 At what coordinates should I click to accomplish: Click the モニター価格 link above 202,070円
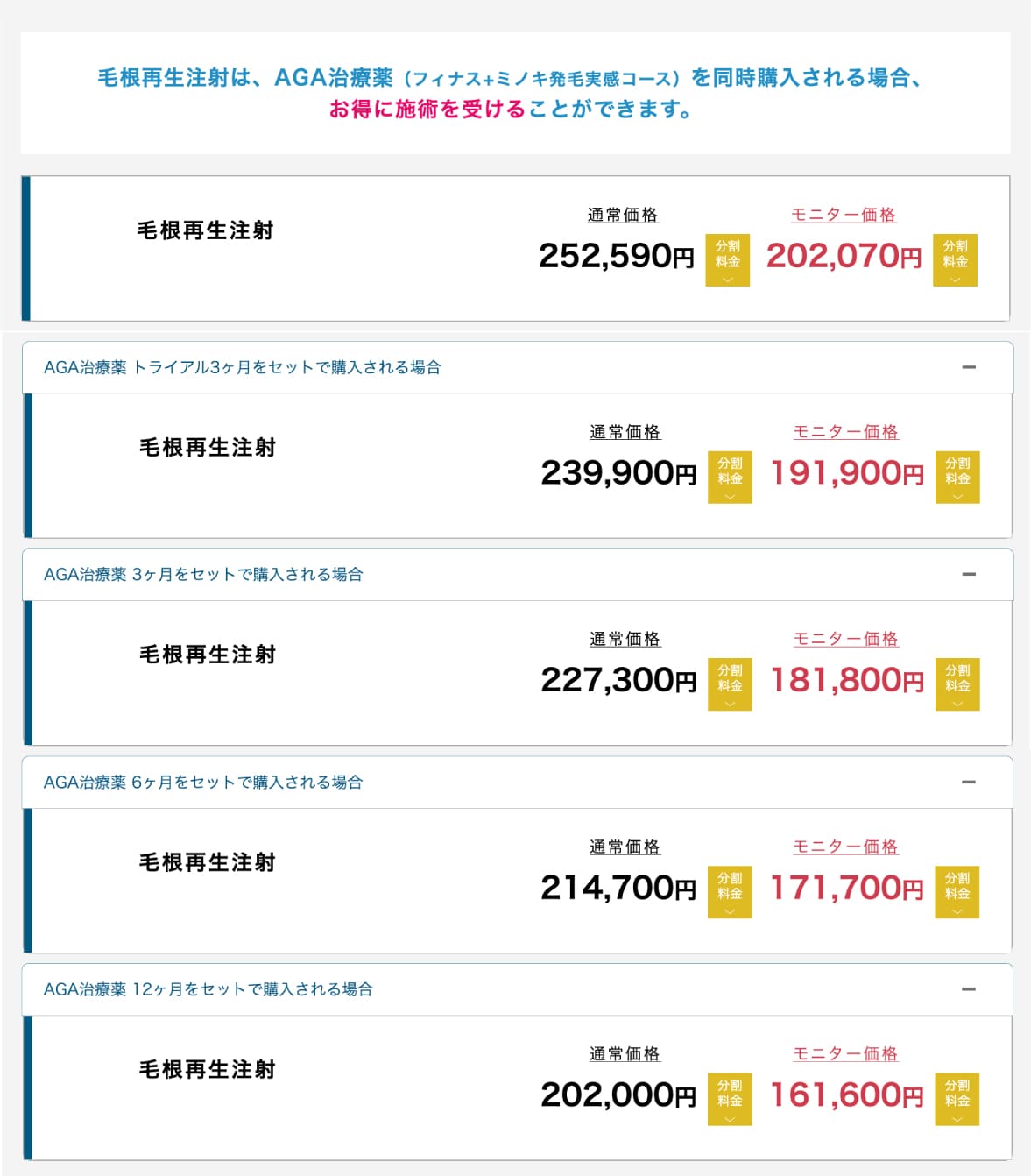coord(844,215)
